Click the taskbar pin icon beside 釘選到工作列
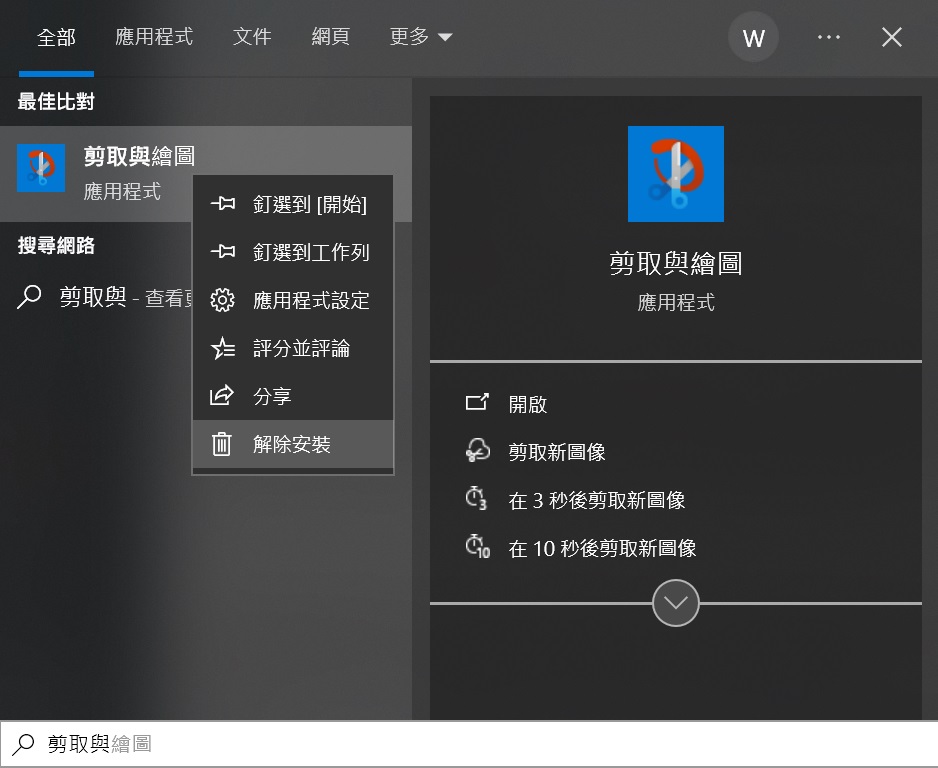The width and height of the screenshot is (938, 768). pos(222,252)
